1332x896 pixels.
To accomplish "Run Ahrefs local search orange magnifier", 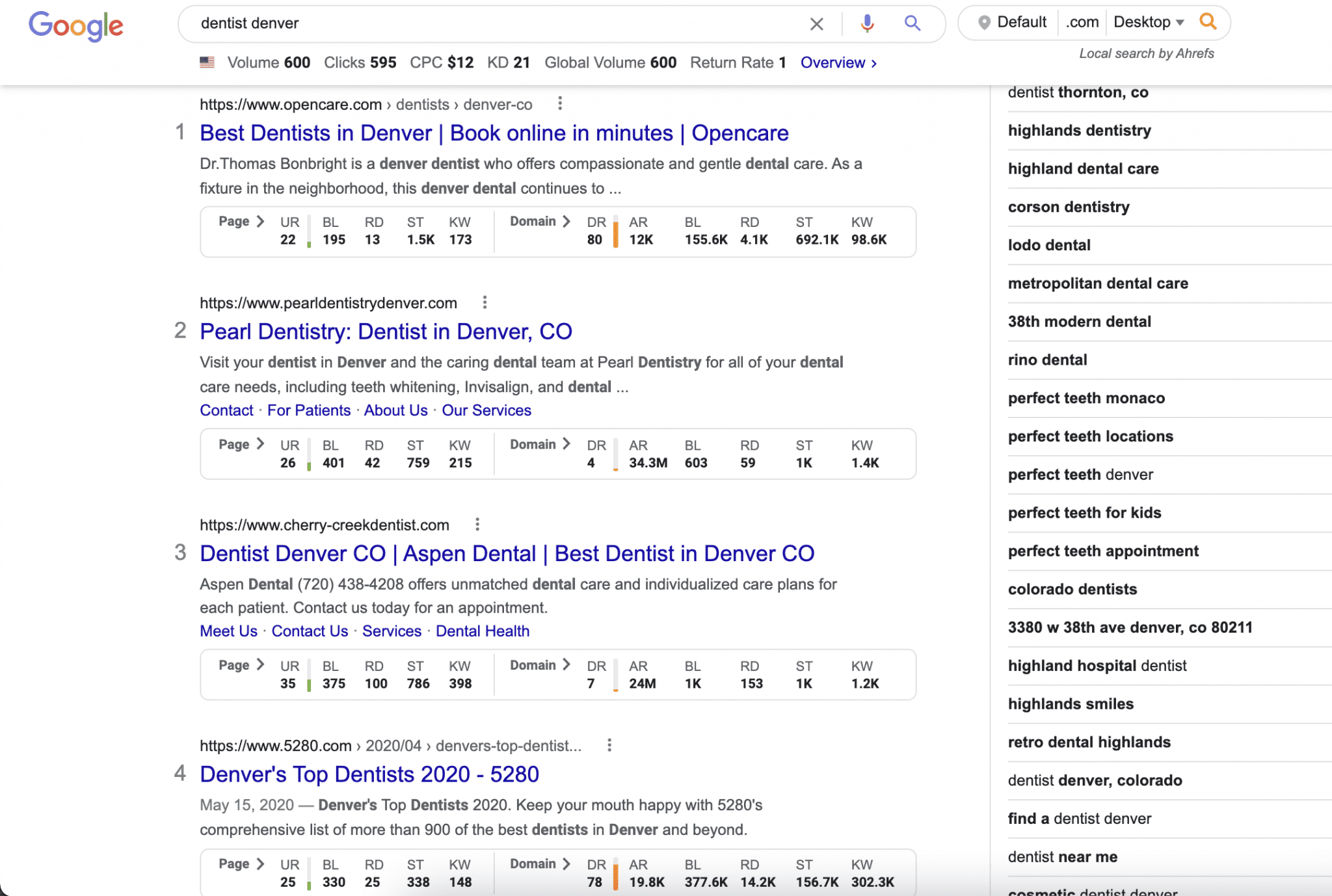I will [x=1208, y=21].
